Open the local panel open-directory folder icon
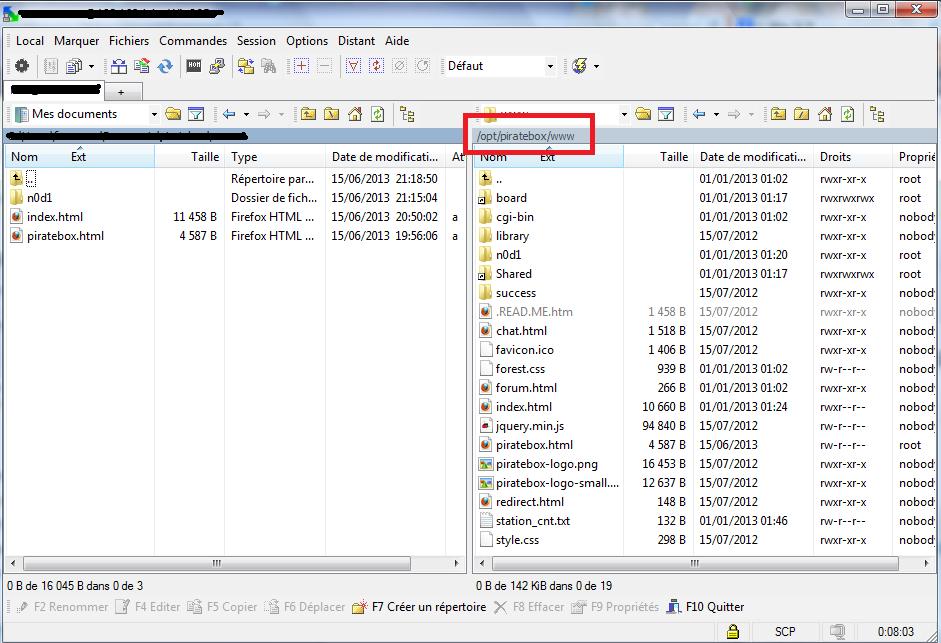Image resolution: width=941 pixels, height=643 pixels. click(x=173, y=115)
